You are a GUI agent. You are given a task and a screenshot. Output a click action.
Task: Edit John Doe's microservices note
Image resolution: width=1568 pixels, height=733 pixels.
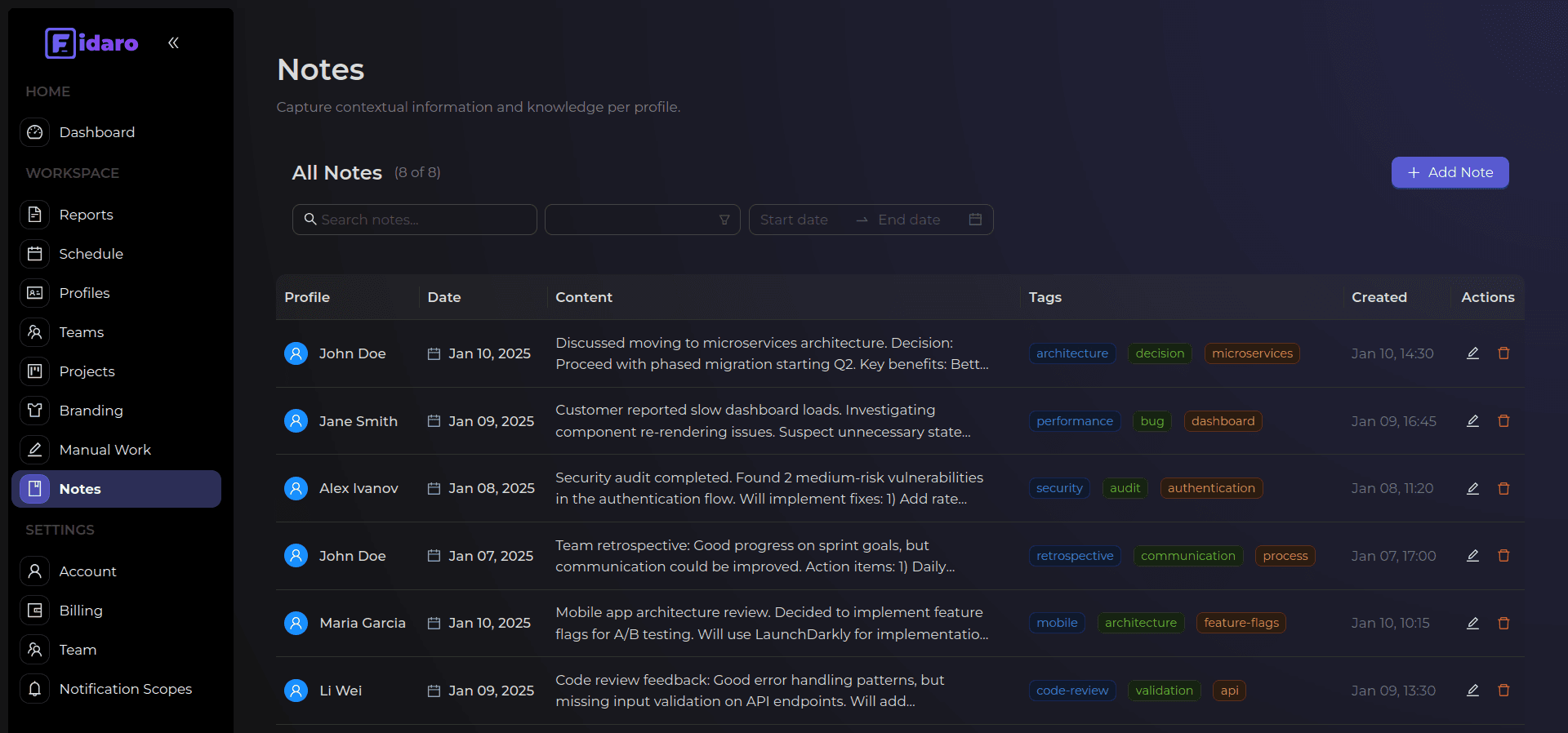1472,353
